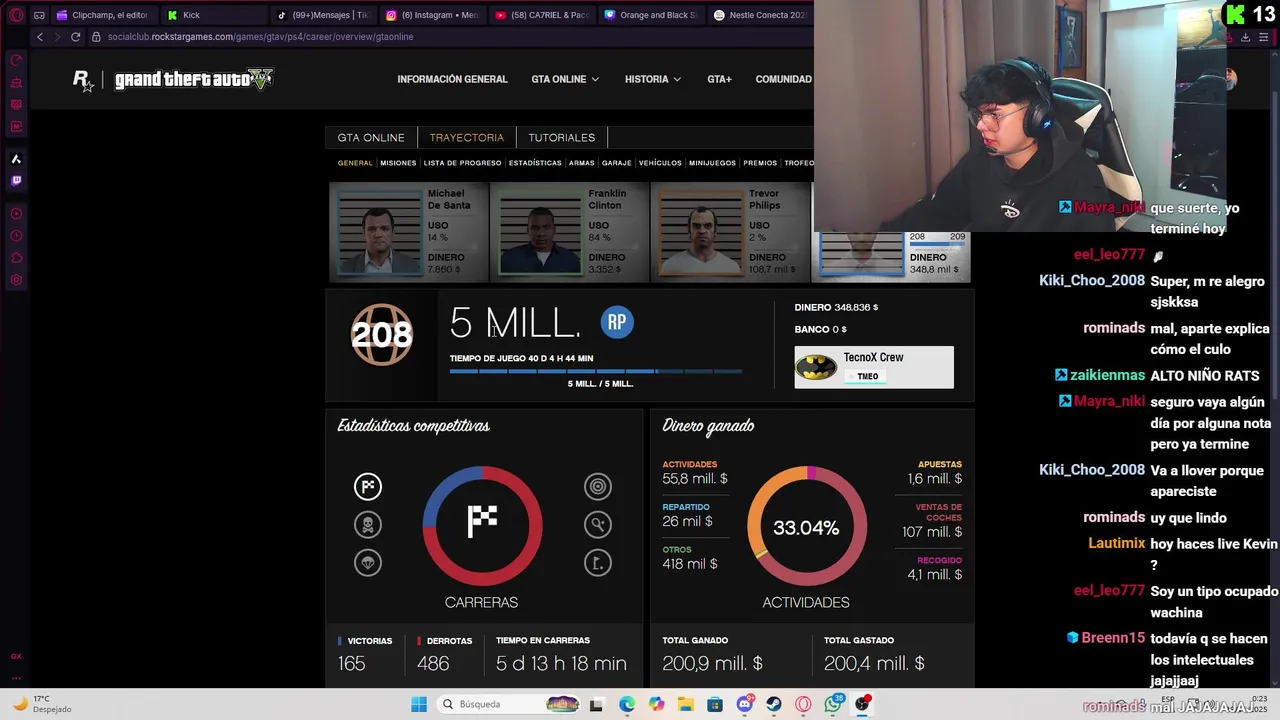
Task: Select Franklin Clinton character card
Action: 569,232
